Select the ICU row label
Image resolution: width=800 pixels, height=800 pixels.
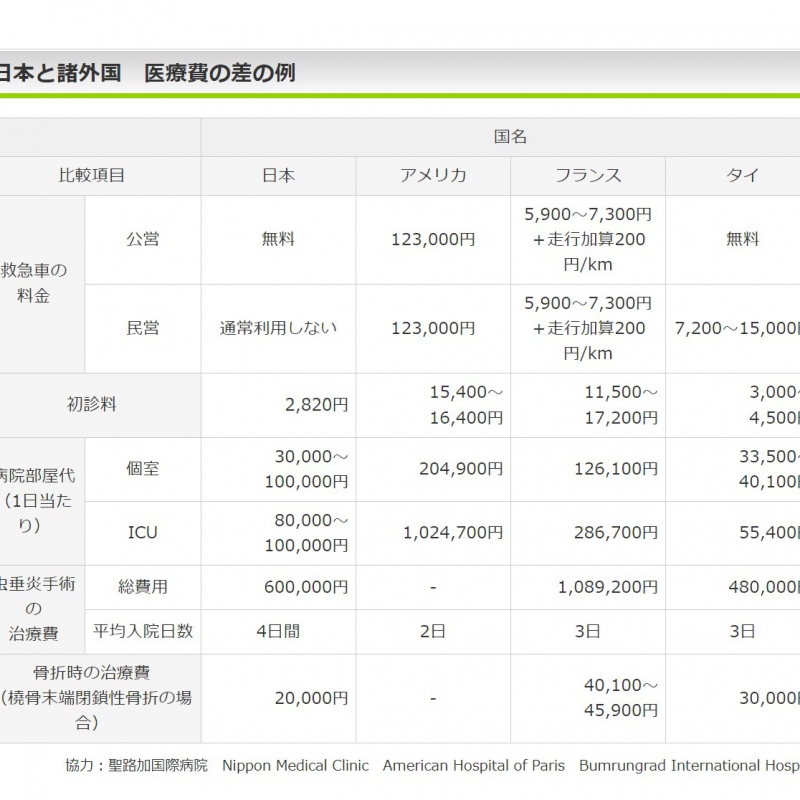142,533
